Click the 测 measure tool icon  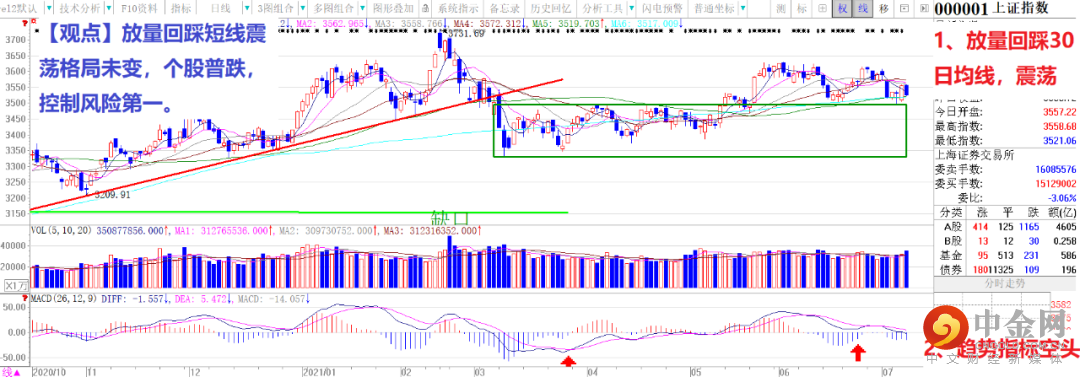780,8
